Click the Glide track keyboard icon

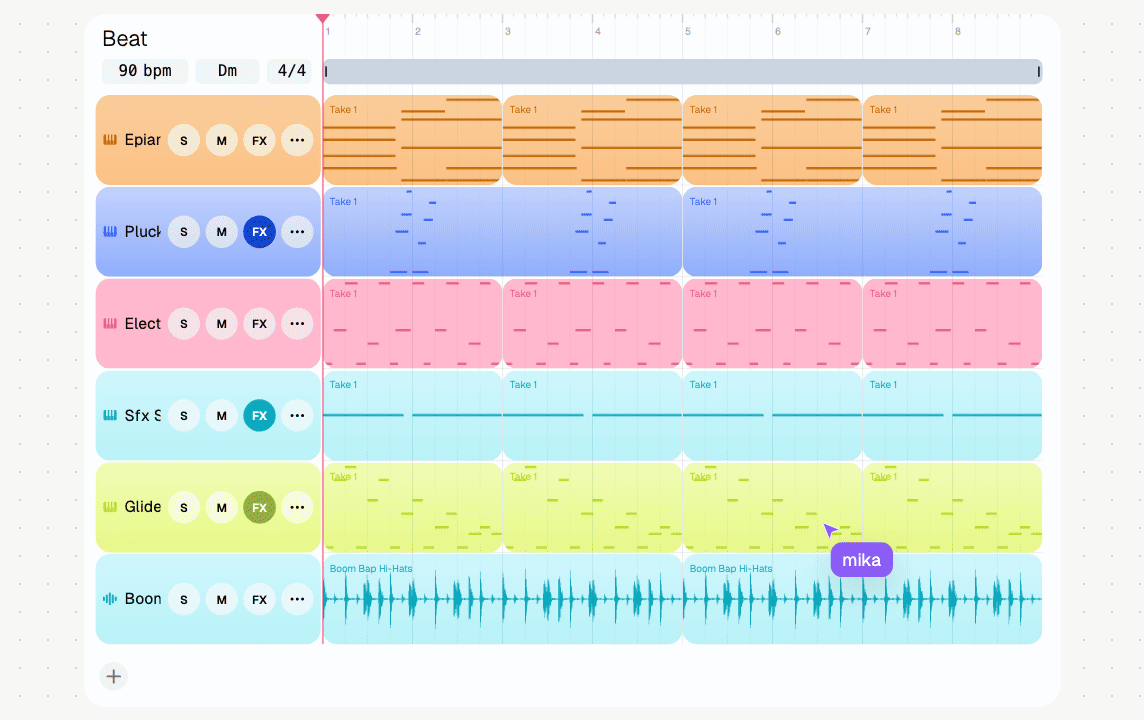point(110,507)
